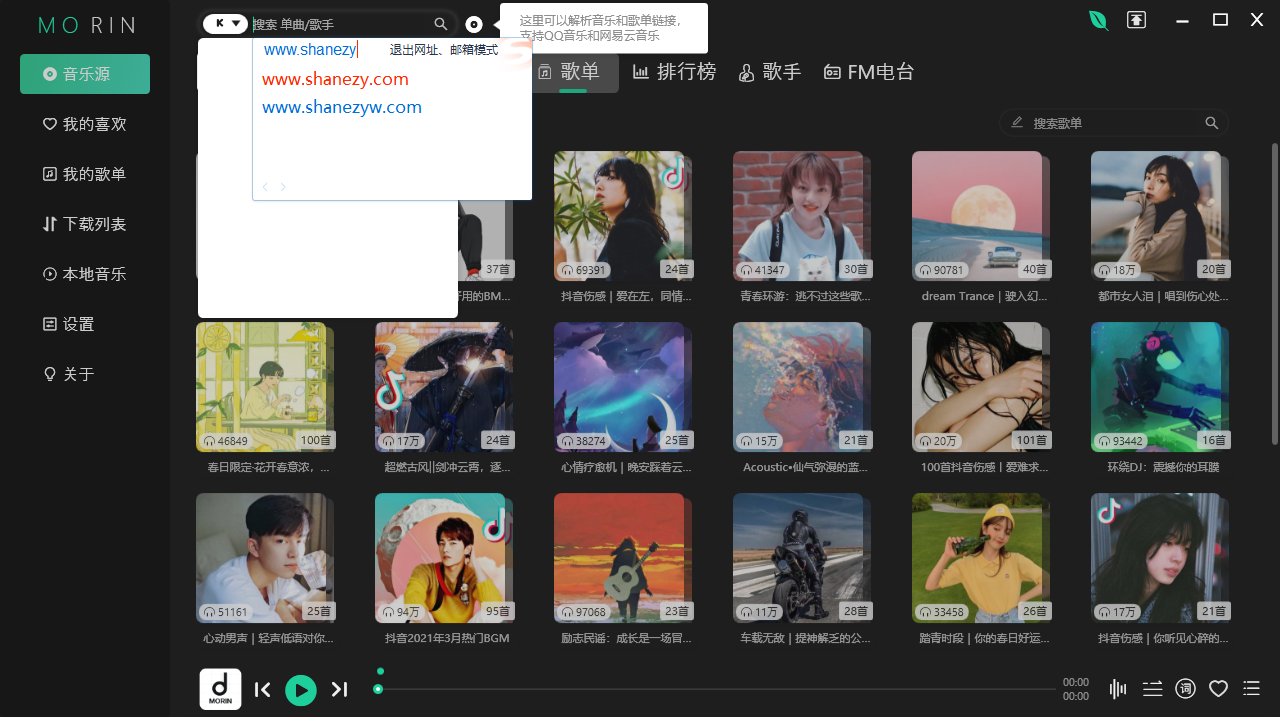The image size is (1280, 717).
Task: Change the play order mode icon
Action: click(x=1152, y=688)
